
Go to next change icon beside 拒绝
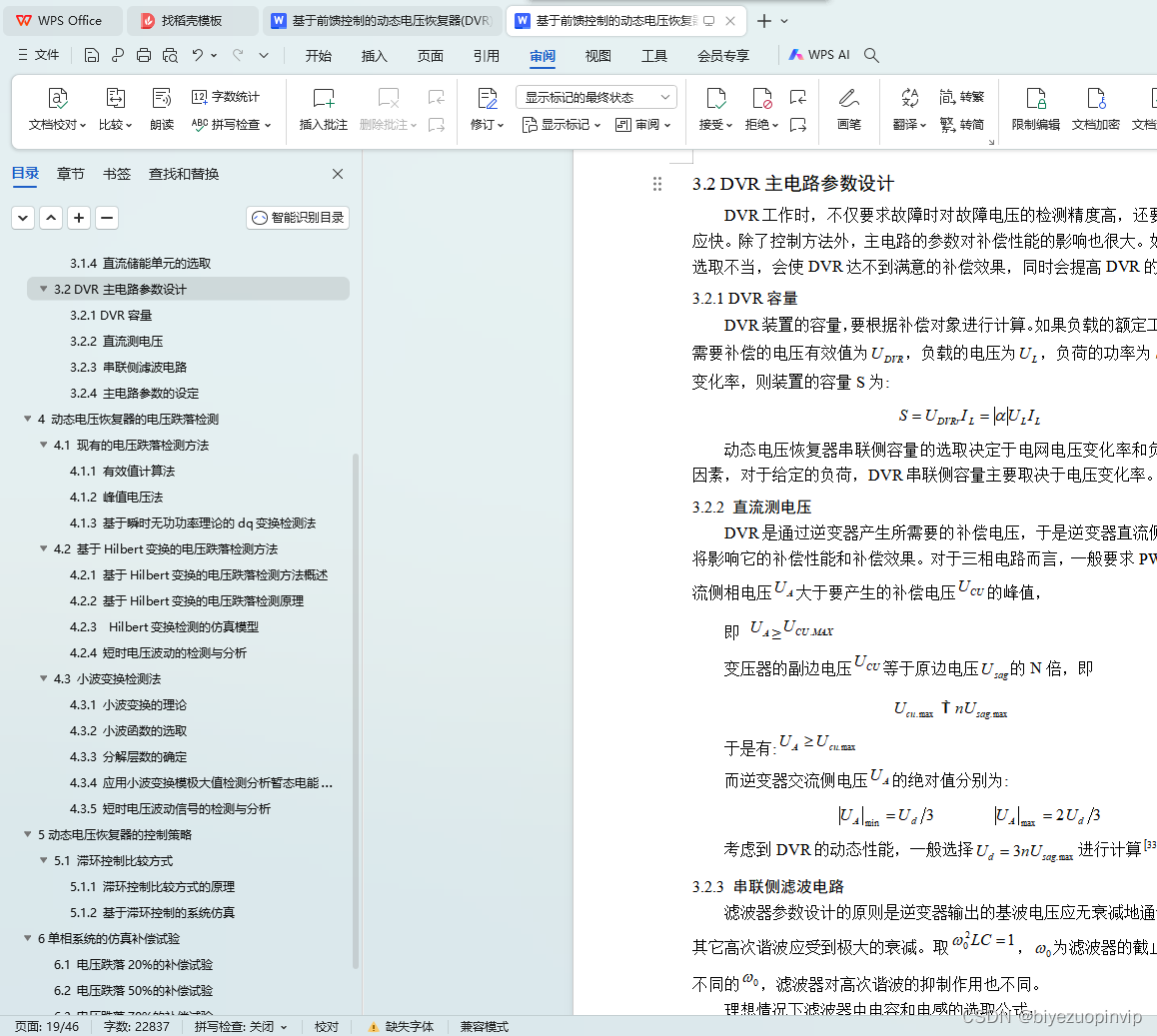coord(797,125)
